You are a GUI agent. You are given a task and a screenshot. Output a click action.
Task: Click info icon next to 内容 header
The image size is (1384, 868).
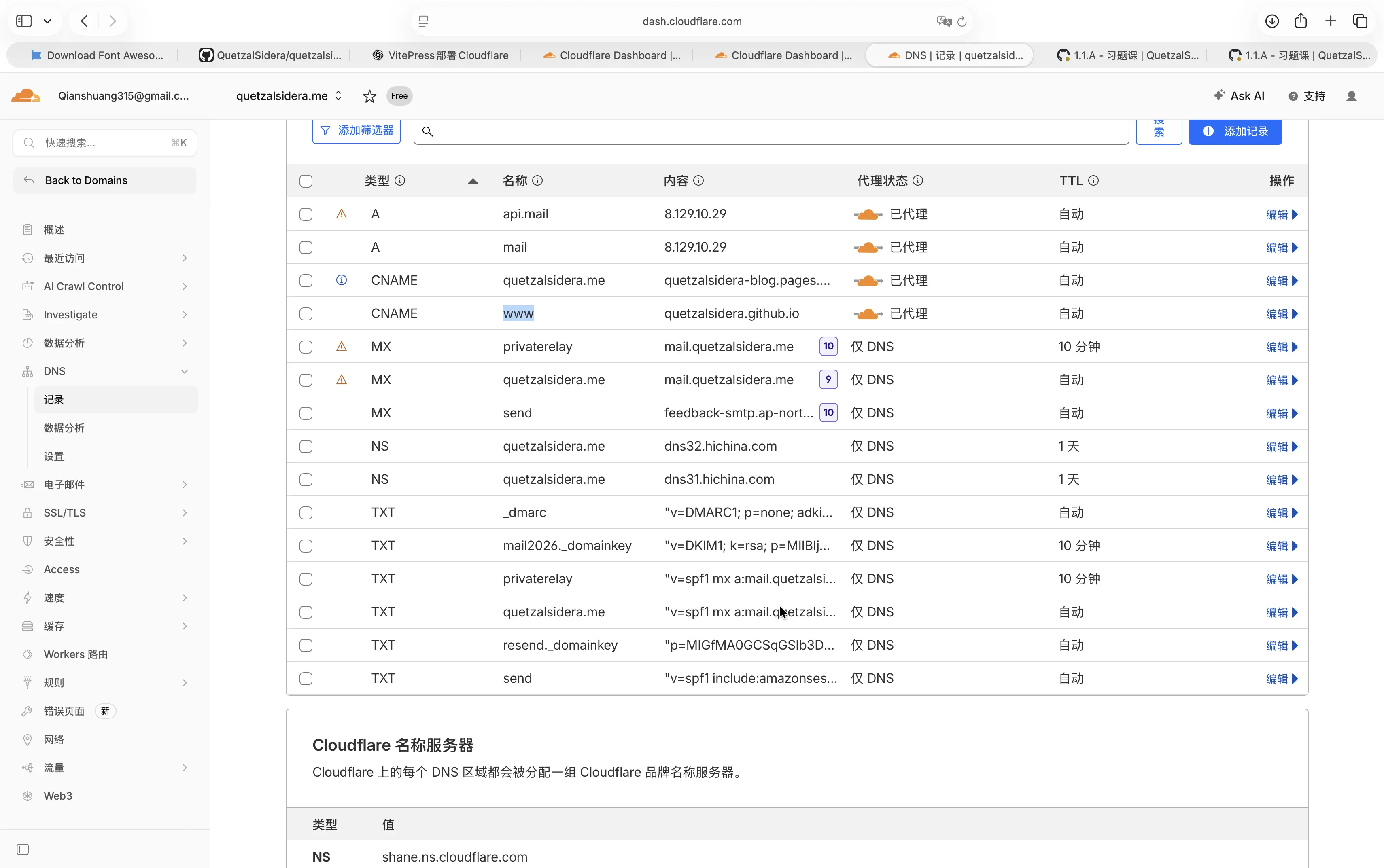(x=698, y=181)
